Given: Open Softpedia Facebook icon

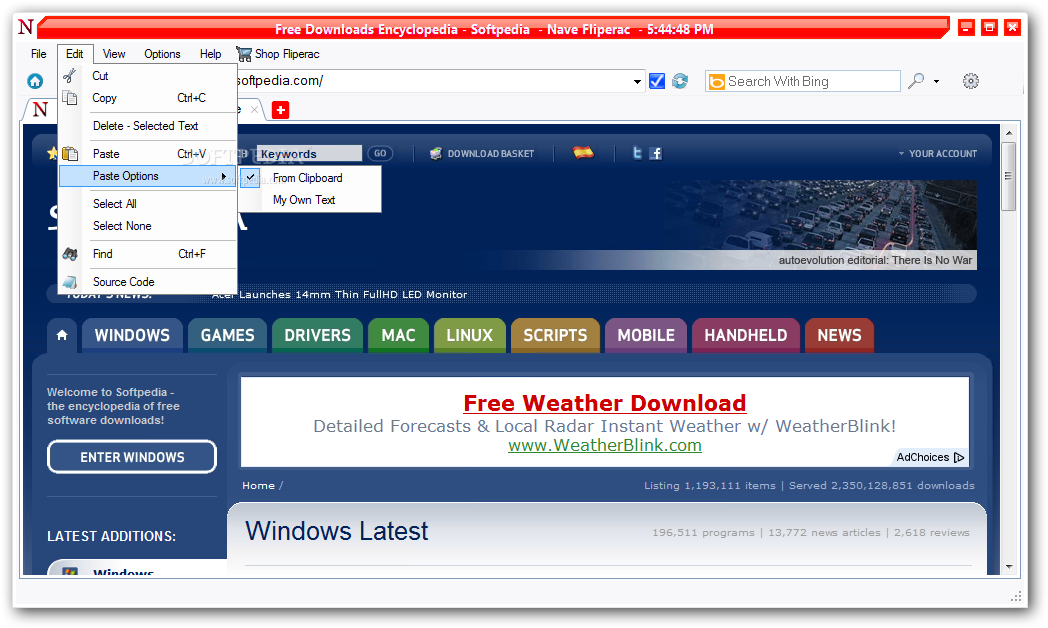Looking at the screenshot, I should [656, 153].
